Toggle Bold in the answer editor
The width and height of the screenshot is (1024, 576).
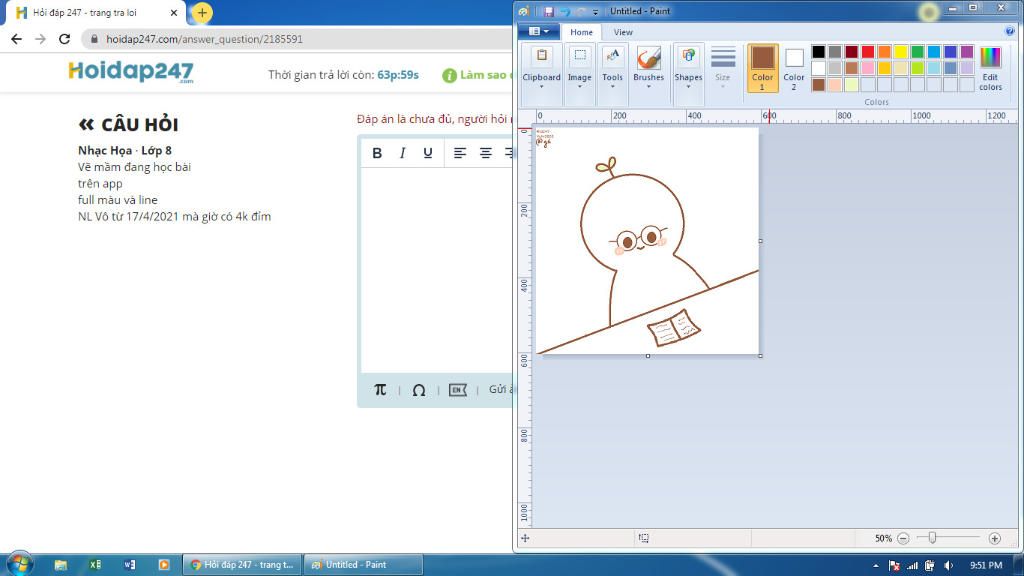click(377, 153)
